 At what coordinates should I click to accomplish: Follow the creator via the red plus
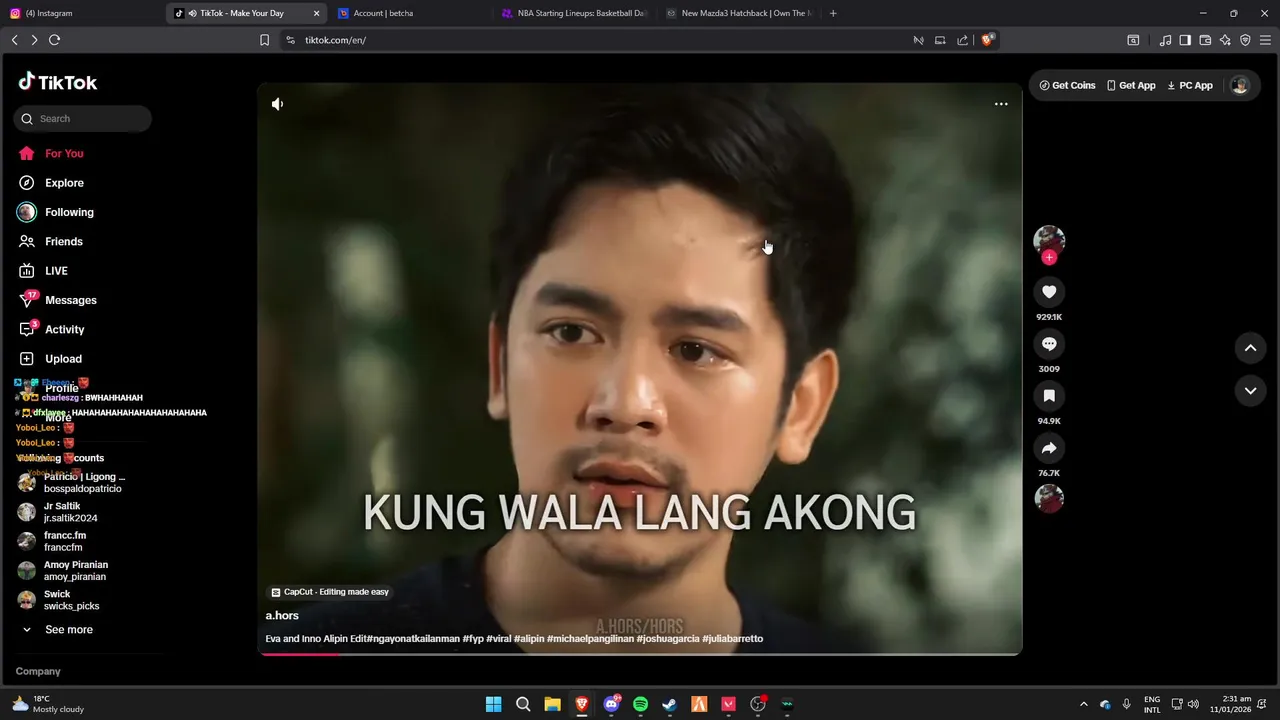point(1049,257)
